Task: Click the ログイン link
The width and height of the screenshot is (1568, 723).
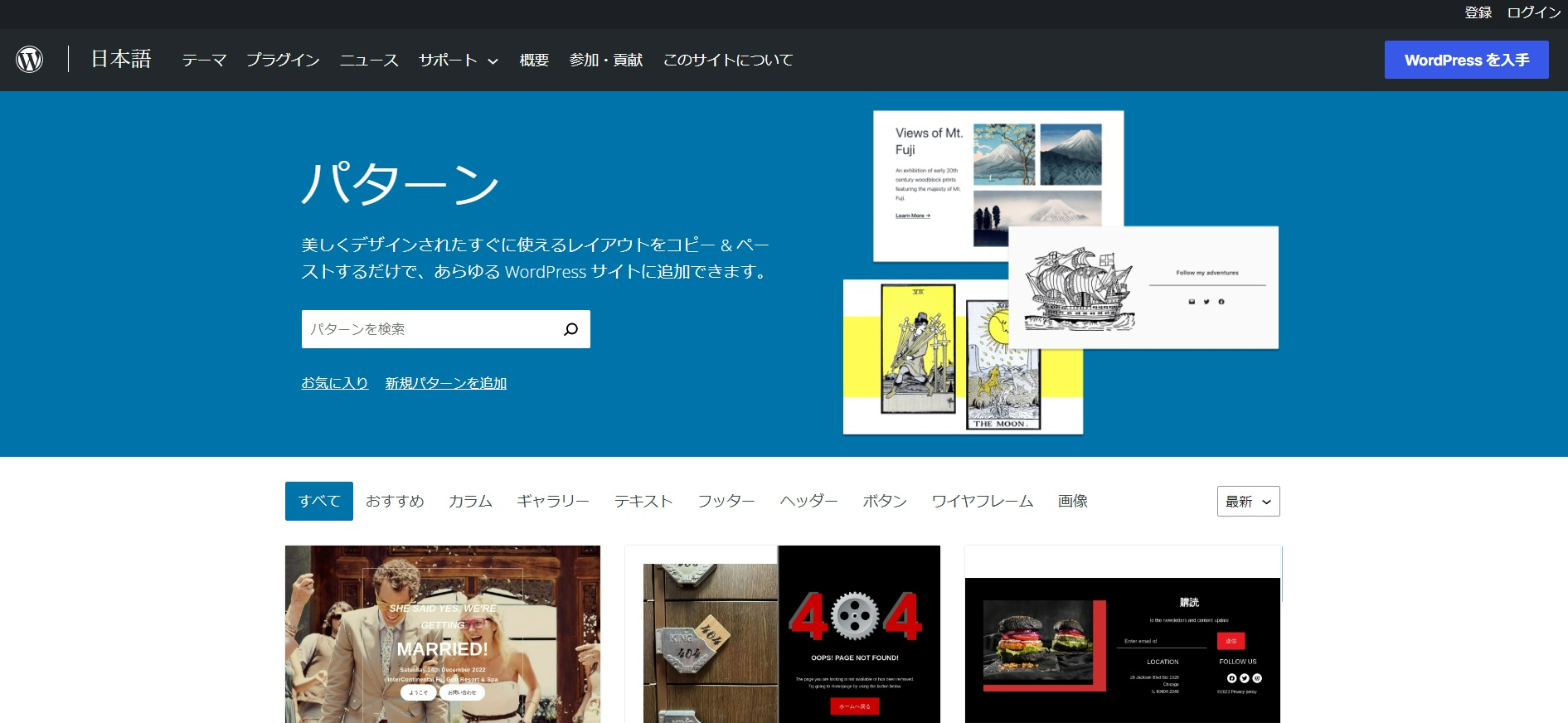Action: click(1533, 12)
